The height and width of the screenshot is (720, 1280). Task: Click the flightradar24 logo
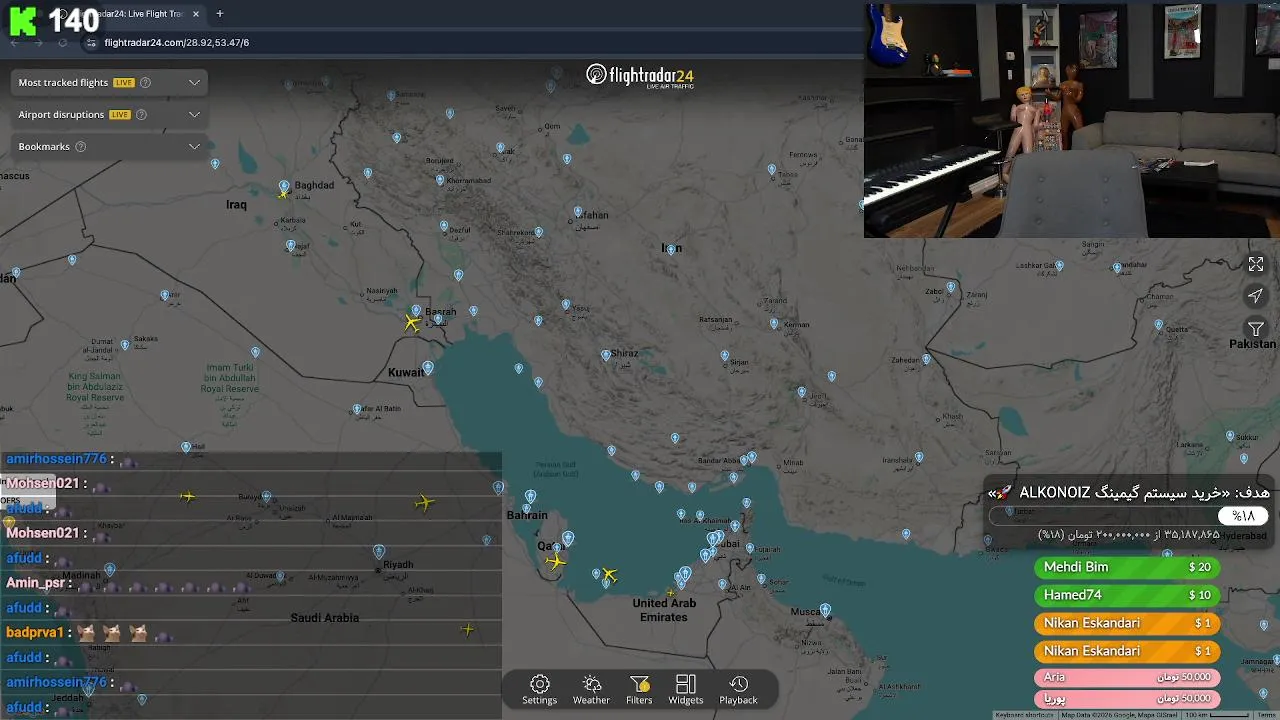click(x=640, y=76)
